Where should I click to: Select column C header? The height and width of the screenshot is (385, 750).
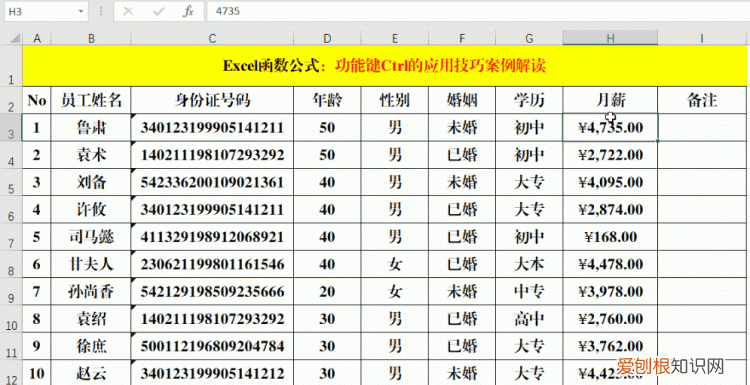pos(212,38)
